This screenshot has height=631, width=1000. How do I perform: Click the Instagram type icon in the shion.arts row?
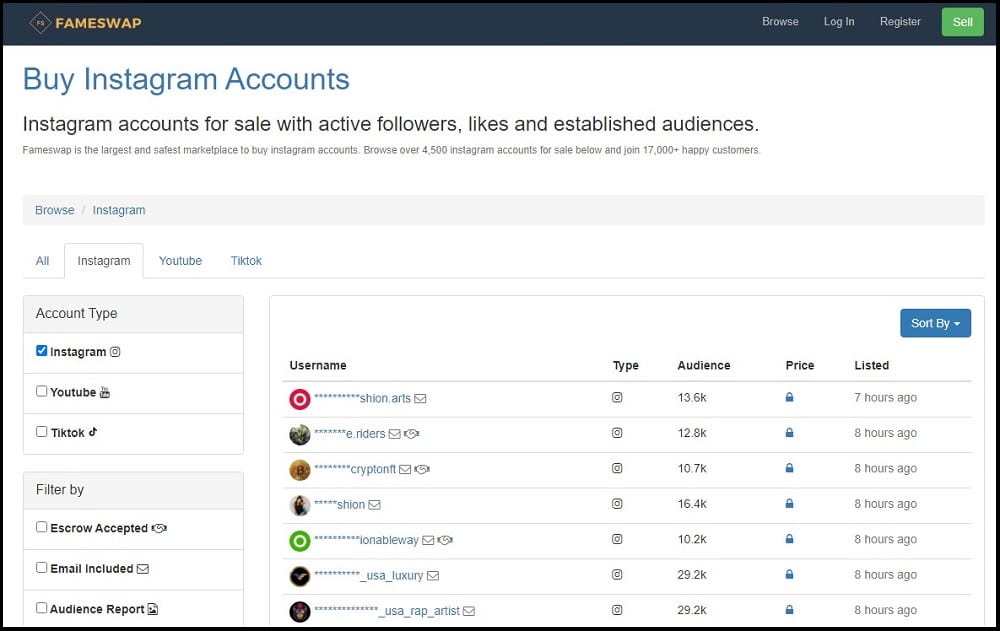coord(617,397)
